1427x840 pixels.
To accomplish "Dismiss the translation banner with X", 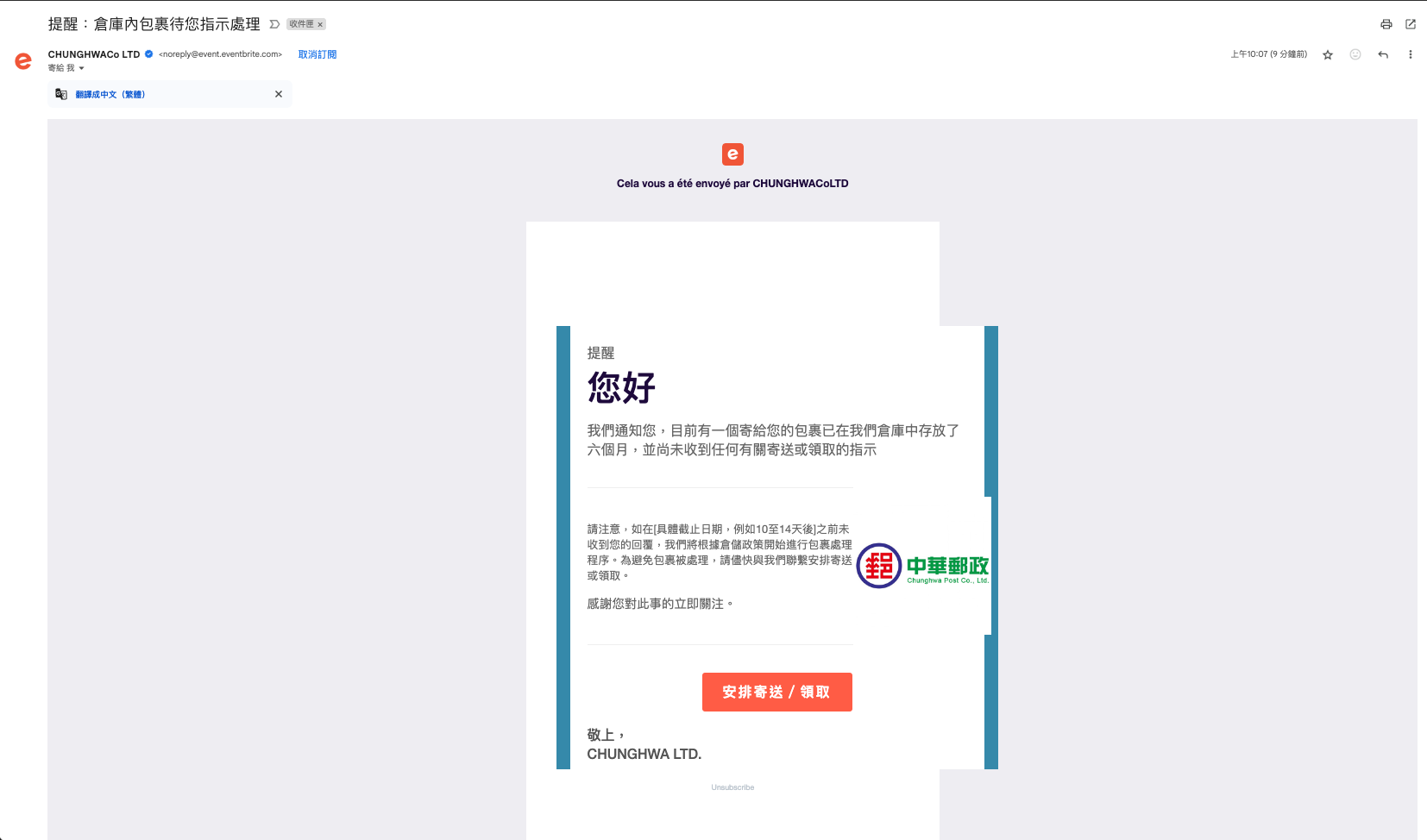I will tap(279, 94).
